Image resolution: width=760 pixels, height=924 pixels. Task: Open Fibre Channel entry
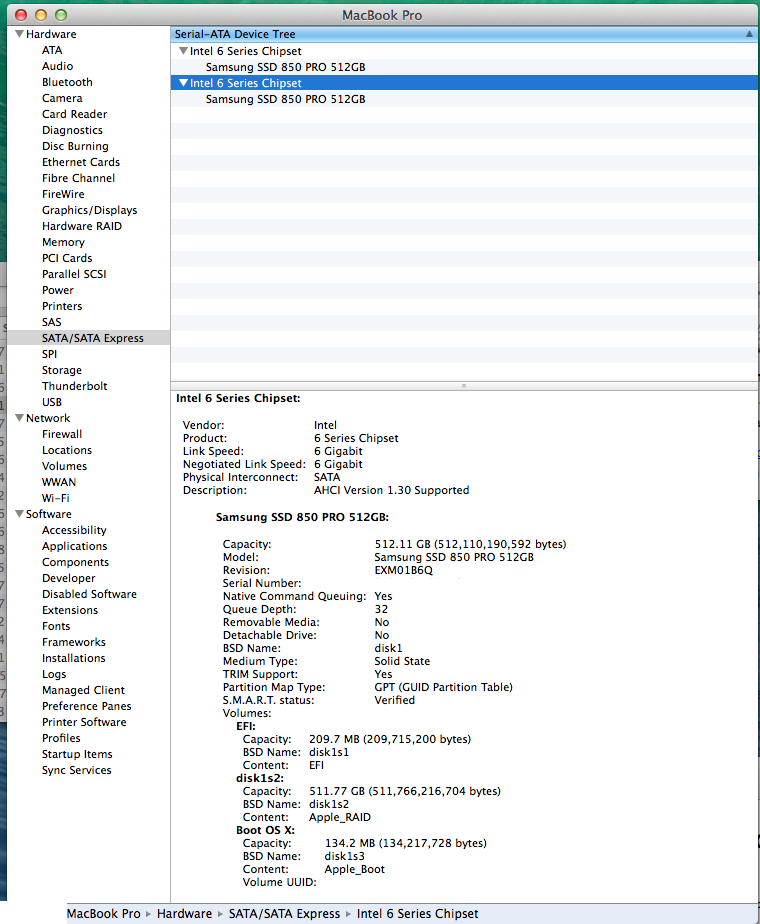coord(78,177)
